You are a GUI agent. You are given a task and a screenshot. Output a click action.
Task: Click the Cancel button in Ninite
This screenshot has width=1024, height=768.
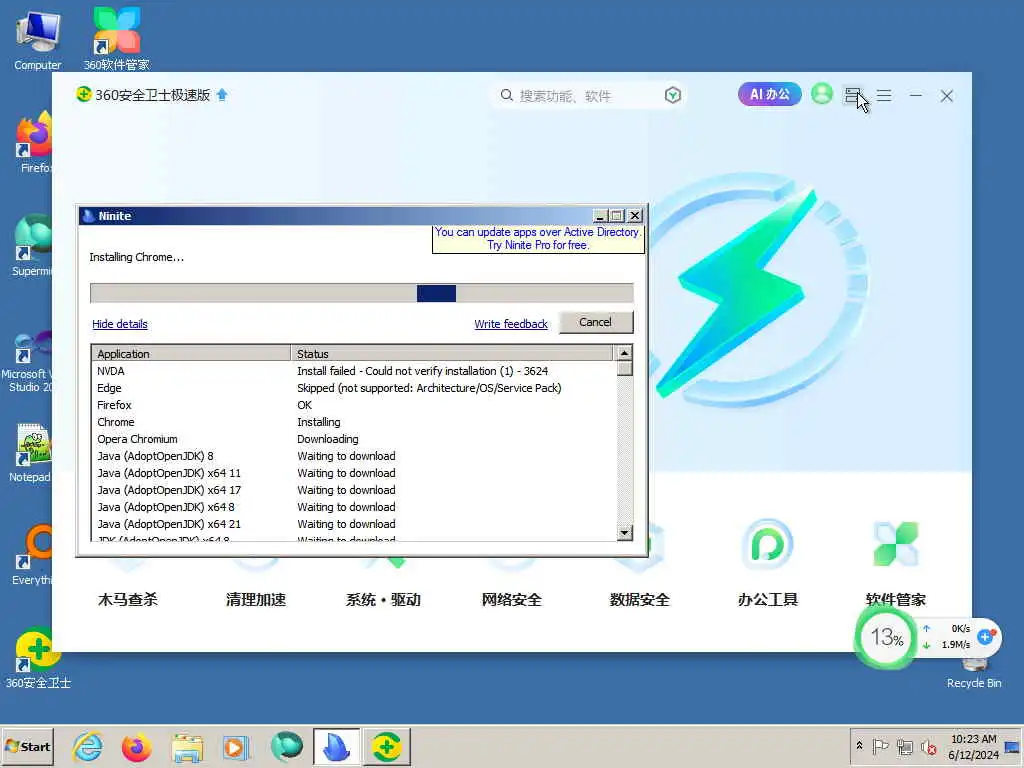[x=596, y=322]
